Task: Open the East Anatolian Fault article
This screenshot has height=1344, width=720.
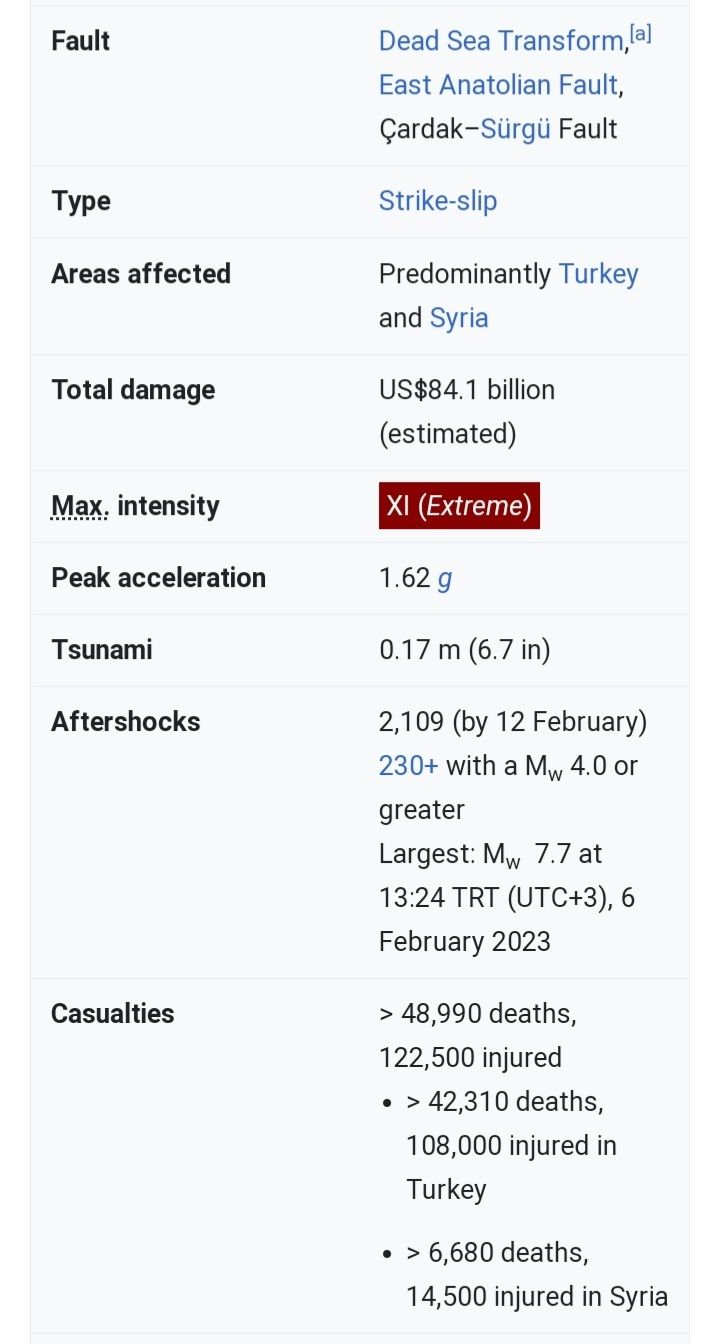Action: tap(498, 85)
